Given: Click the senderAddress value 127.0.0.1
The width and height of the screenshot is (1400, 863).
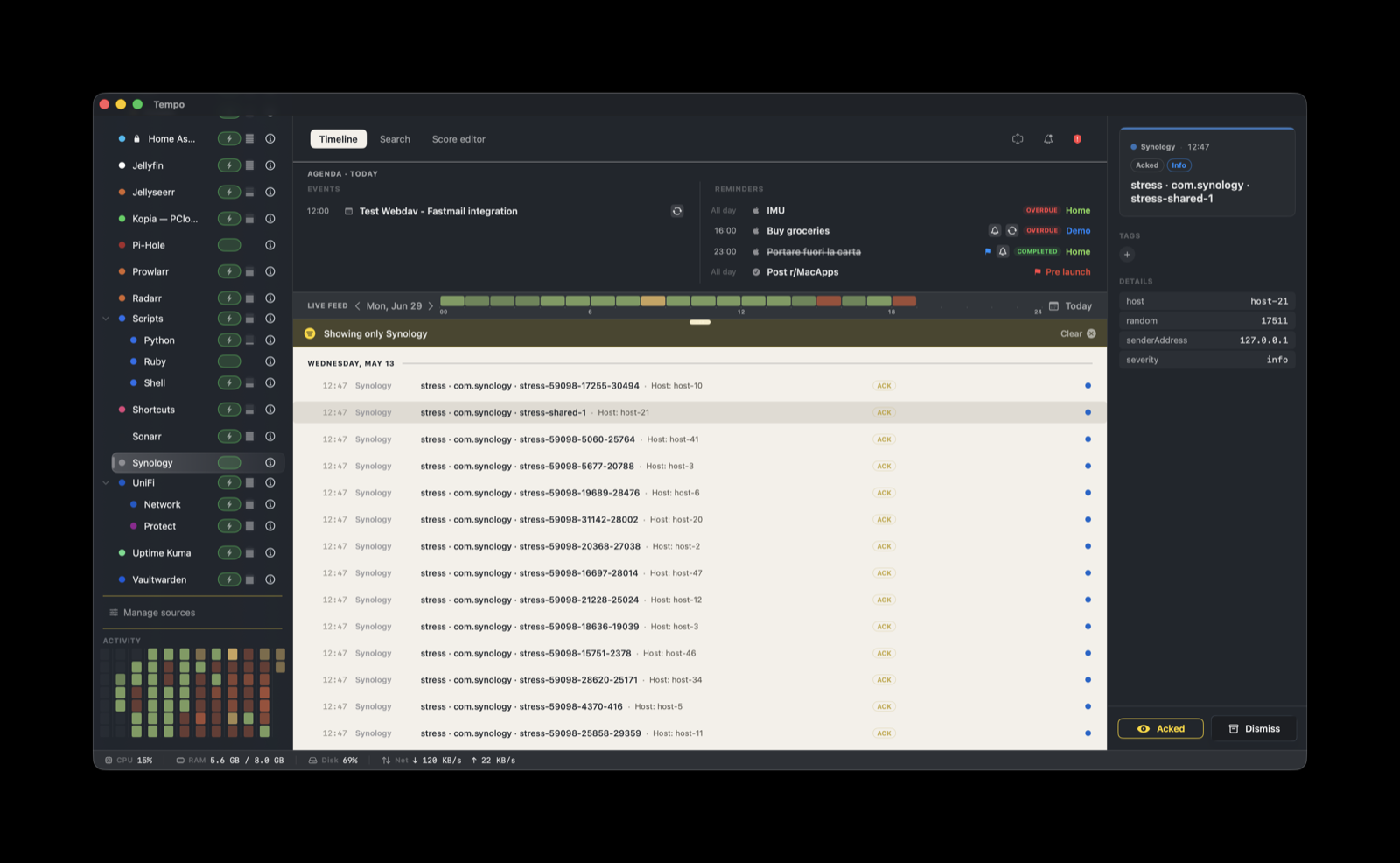Looking at the screenshot, I should [1263, 340].
